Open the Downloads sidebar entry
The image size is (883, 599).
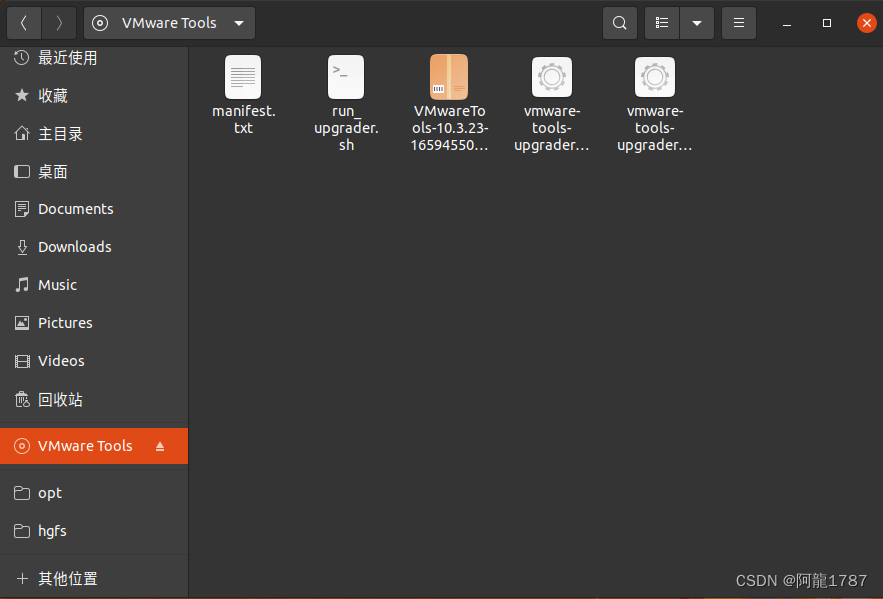point(94,247)
